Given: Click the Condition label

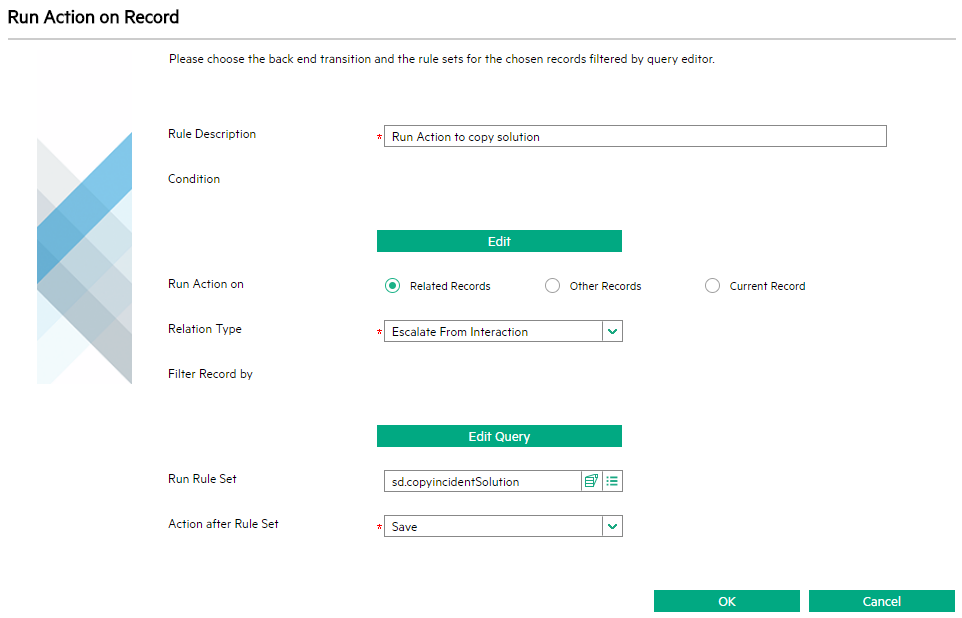Looking at the screenshot, I should click(x=194, y=179).
